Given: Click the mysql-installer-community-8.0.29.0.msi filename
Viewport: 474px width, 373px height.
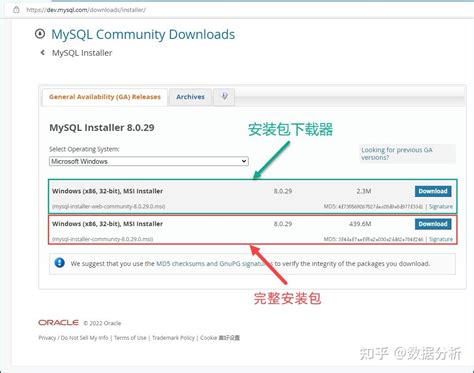Looking at the screenshot, I should [102, 239].
